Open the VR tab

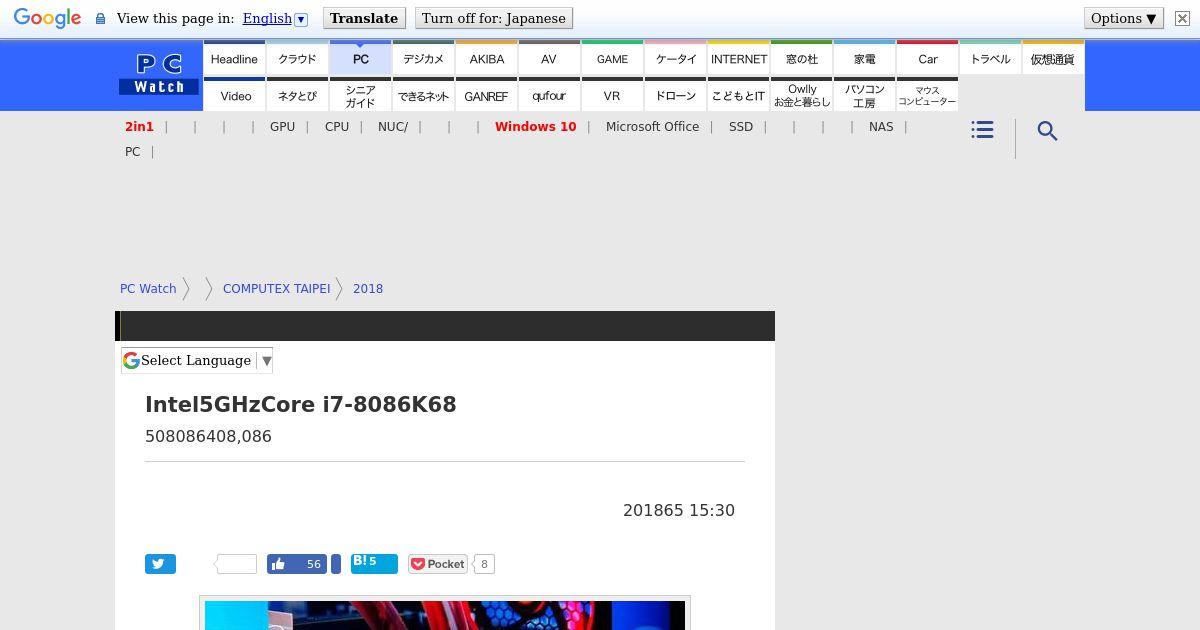tap(612, 95)
